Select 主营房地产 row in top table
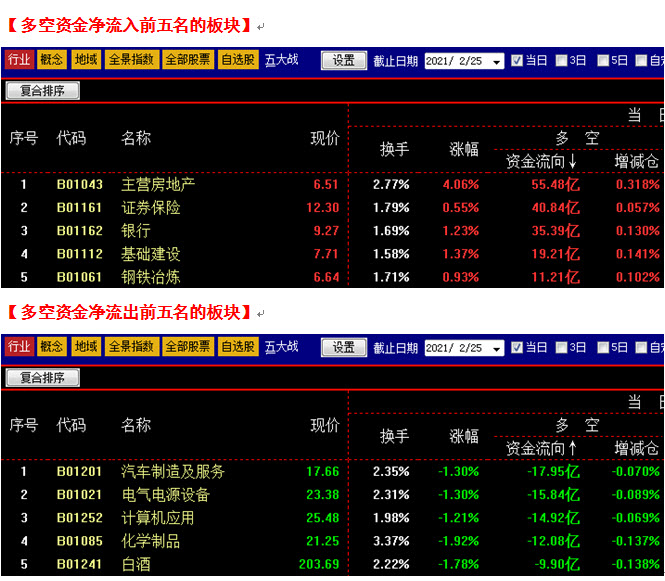 tap(332, 184)
